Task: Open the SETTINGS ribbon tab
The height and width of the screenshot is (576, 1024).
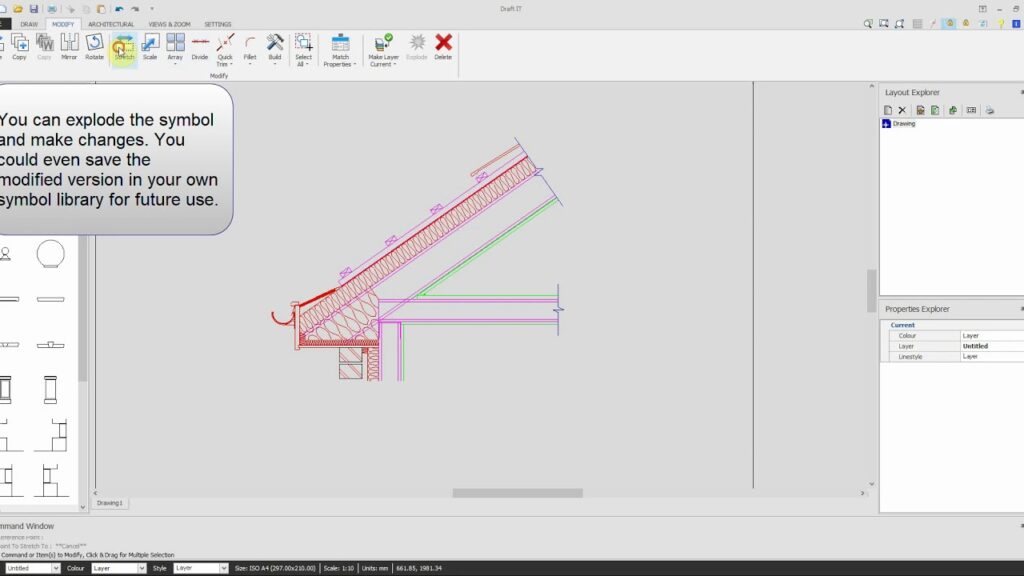Action: (x=217, y=24)
